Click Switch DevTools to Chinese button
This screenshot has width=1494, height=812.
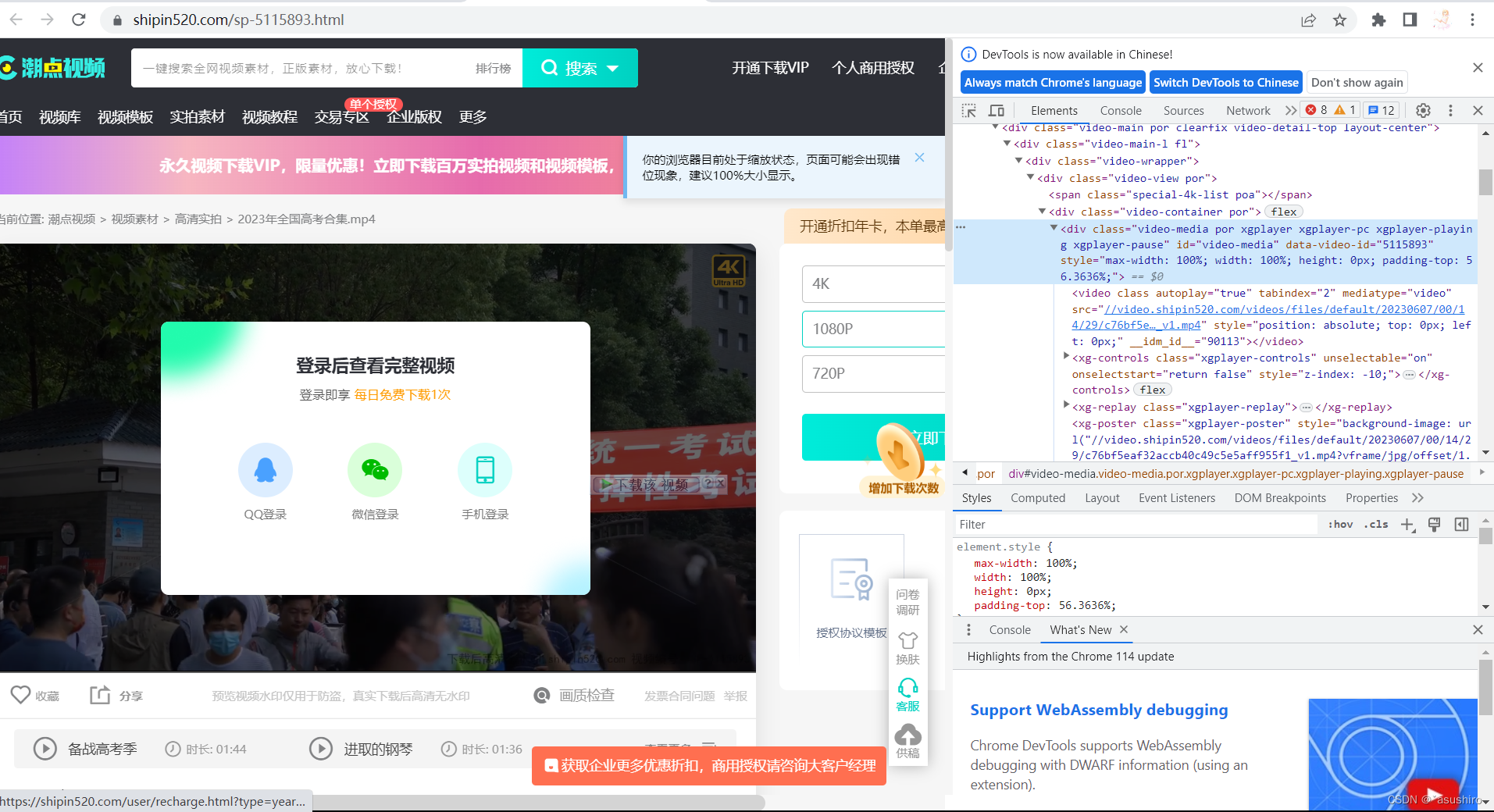[1226, 83]
